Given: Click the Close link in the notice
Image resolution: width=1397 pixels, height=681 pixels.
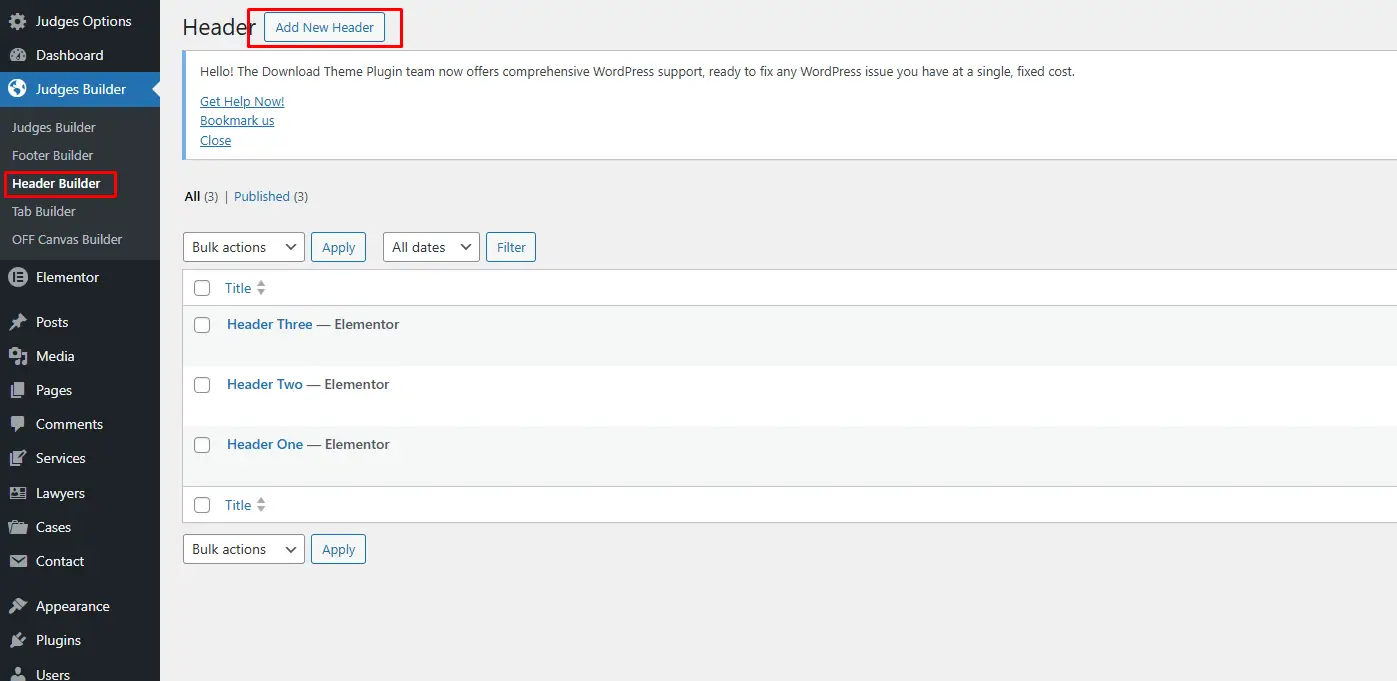Looking at the screenshot, I should tap(215, 141).
